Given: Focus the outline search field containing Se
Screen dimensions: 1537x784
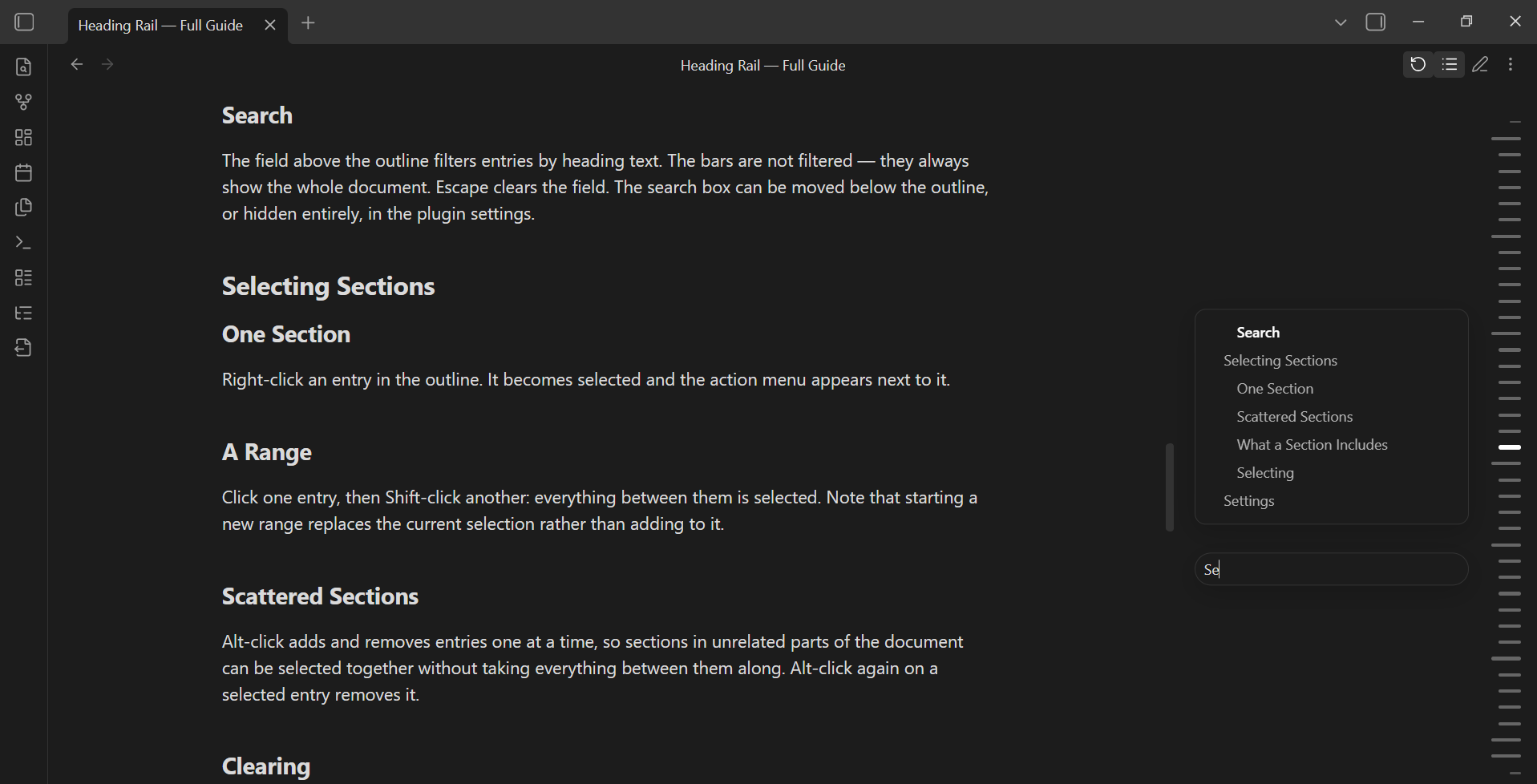Looking at the screenshot, I should pyautogui.click(x=1332, y=569).
